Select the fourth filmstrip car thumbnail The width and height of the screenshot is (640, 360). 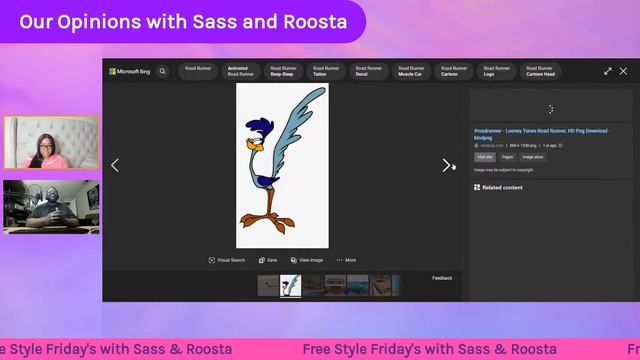(x=335, y=285)
